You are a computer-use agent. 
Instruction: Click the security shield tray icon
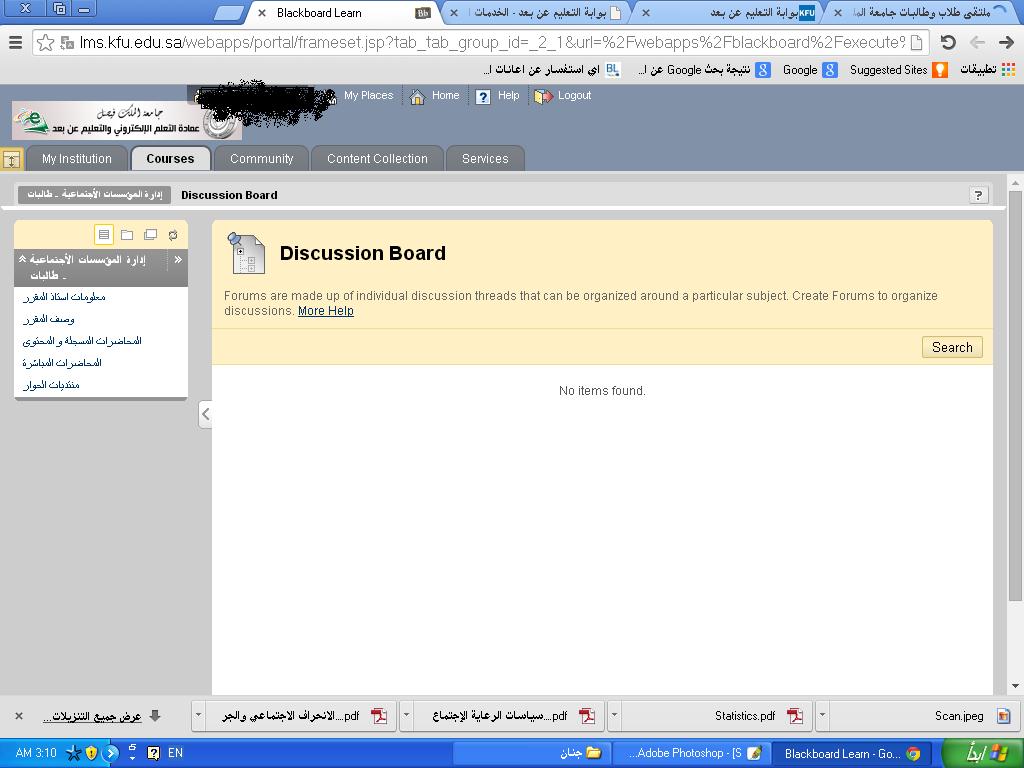click(91, 753)
